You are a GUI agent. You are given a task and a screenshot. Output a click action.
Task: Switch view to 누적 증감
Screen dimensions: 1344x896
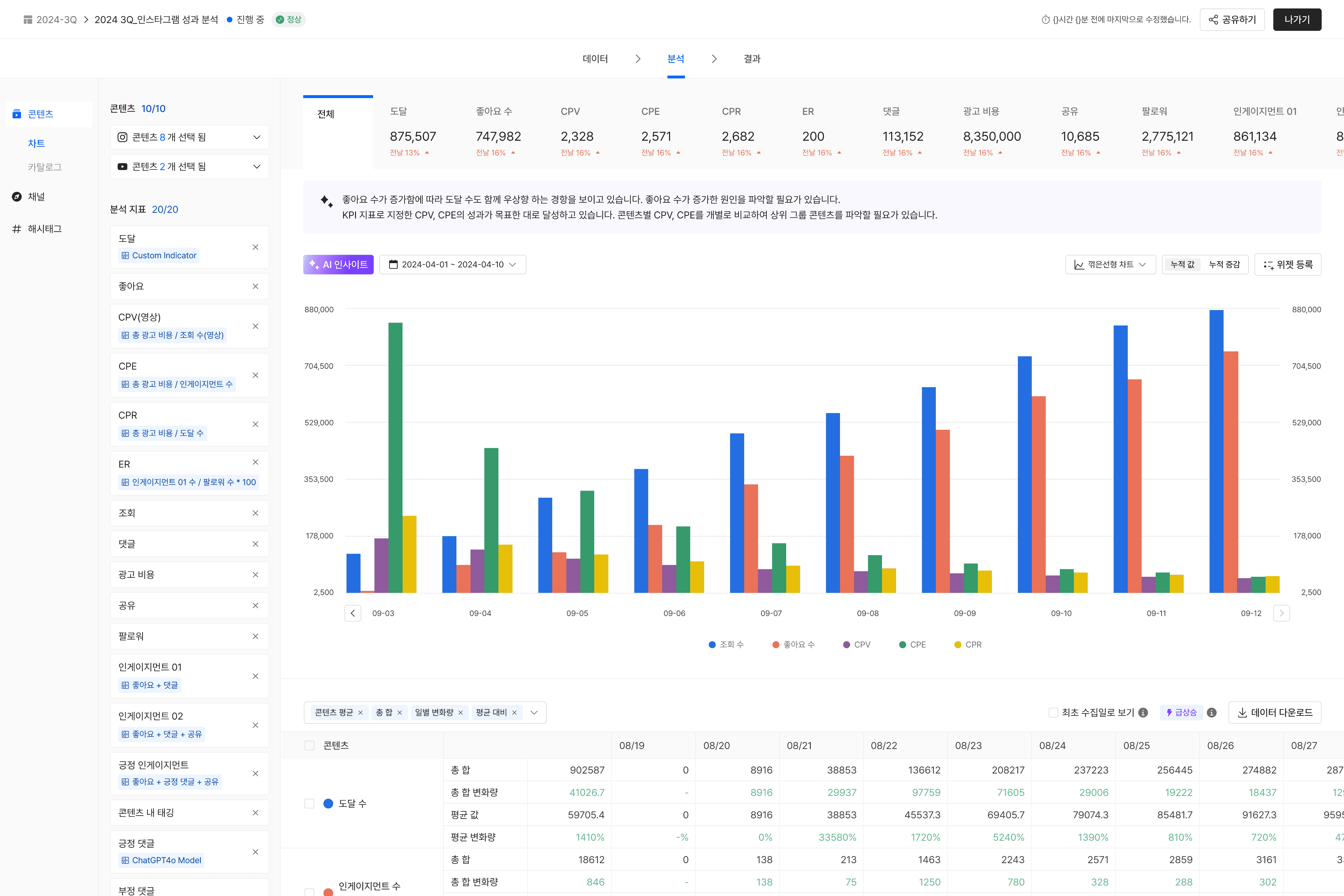tap(1224, 264)
